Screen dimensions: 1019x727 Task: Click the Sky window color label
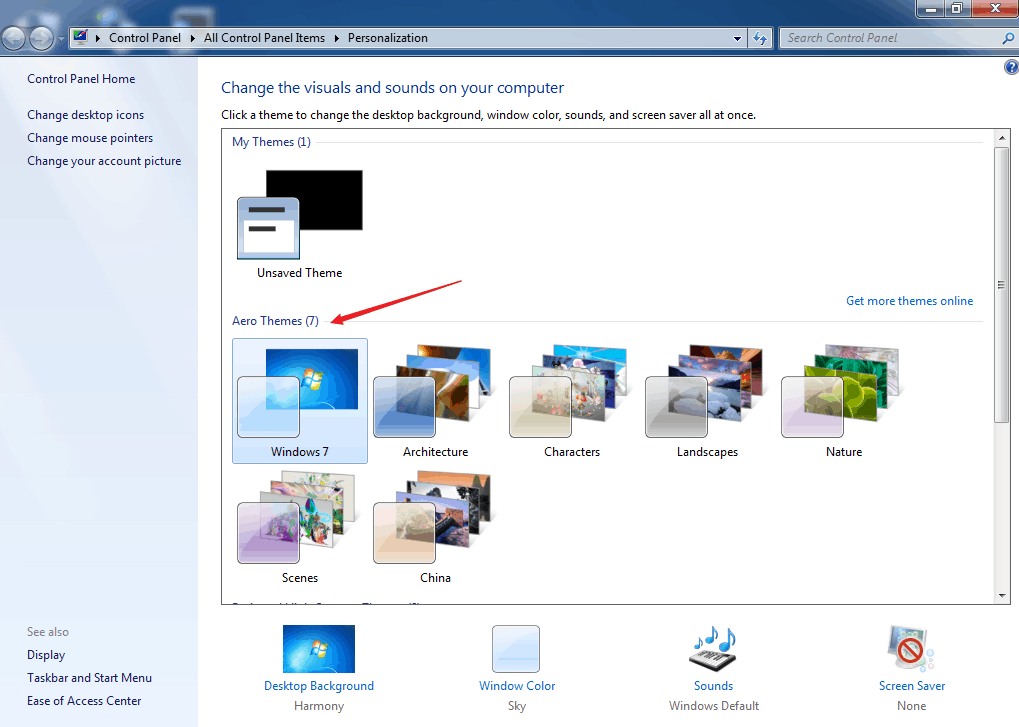517,706
